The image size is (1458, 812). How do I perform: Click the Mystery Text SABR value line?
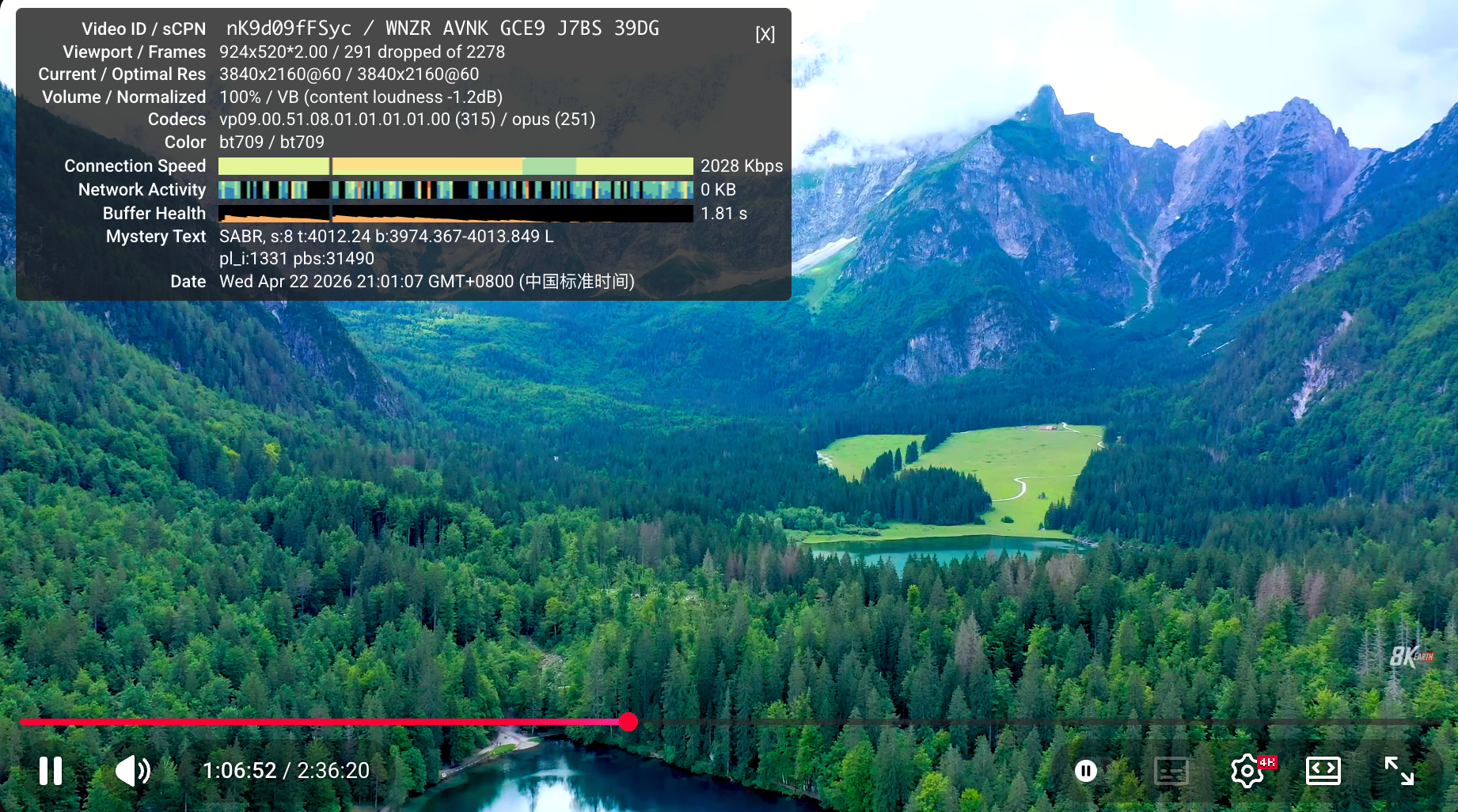click(x=386, y=237)
